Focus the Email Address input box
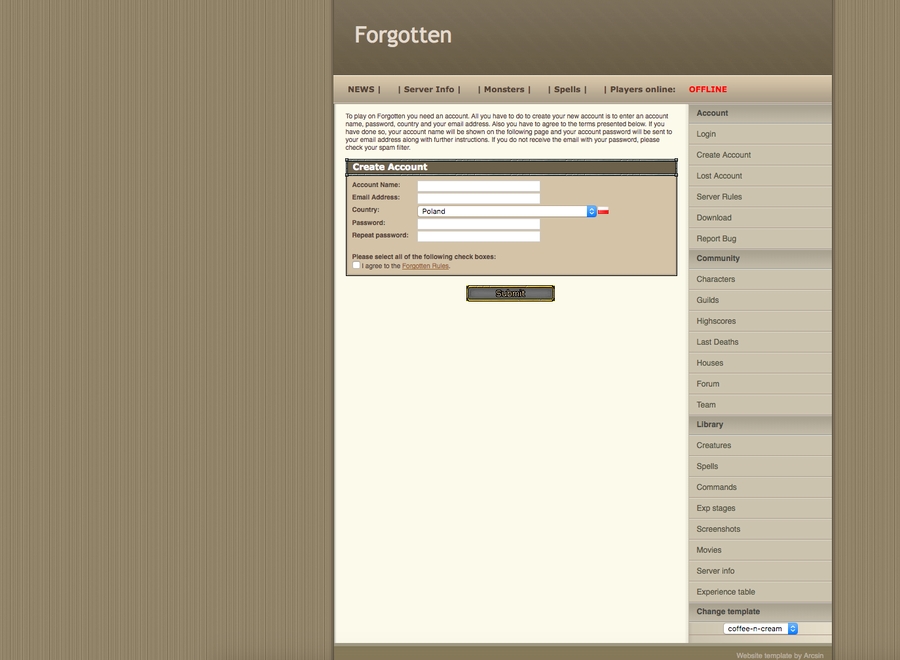The width and height of the screenshot is (900, 660). (x=478, y=198)
